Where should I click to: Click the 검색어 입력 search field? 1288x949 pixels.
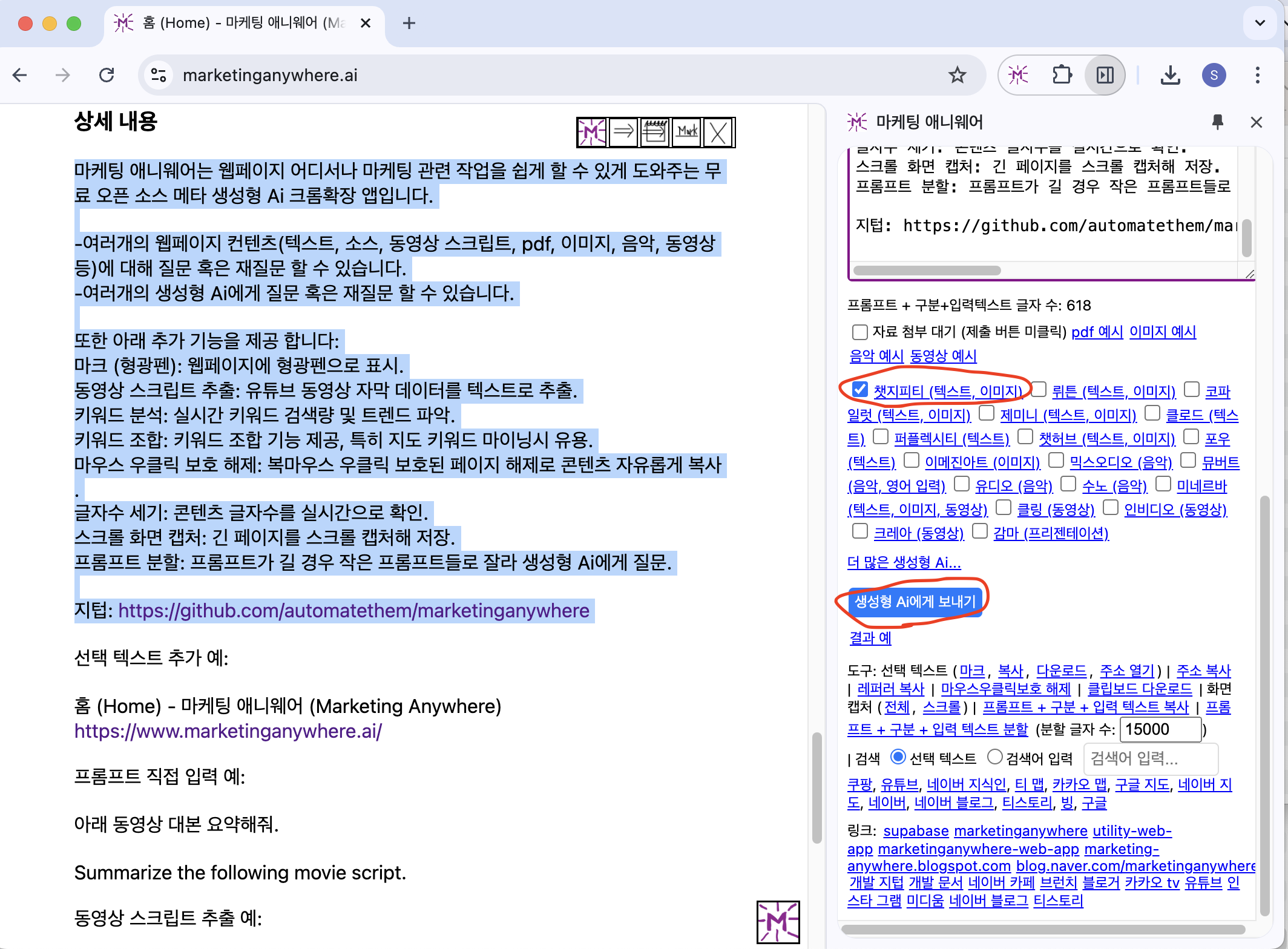pyautogui.click(x=1151, y=758)
